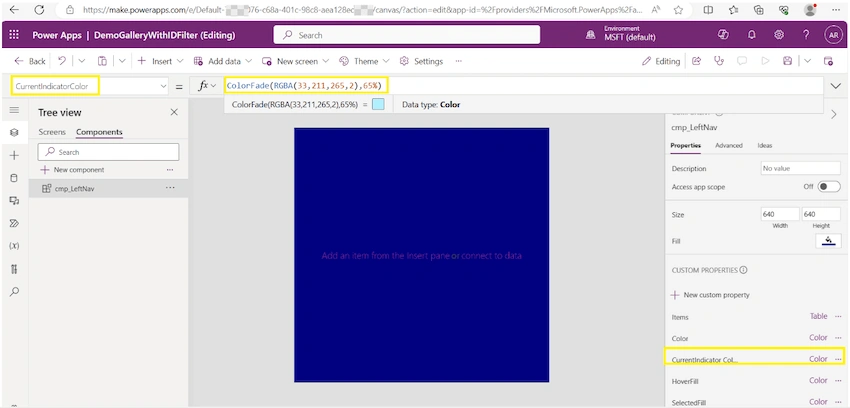Click the light blue formula result swatch
Screen dimensions: 850x408
378,104
